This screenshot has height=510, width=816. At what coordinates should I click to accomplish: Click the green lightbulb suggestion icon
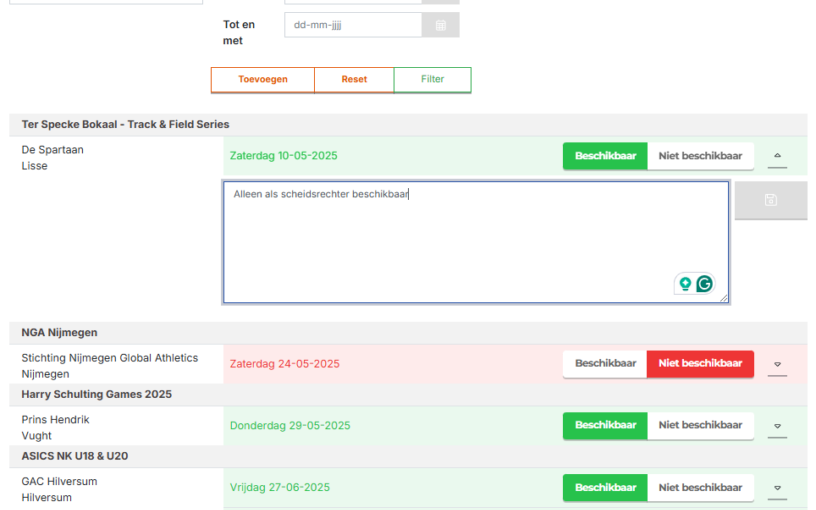click(685, 284)
